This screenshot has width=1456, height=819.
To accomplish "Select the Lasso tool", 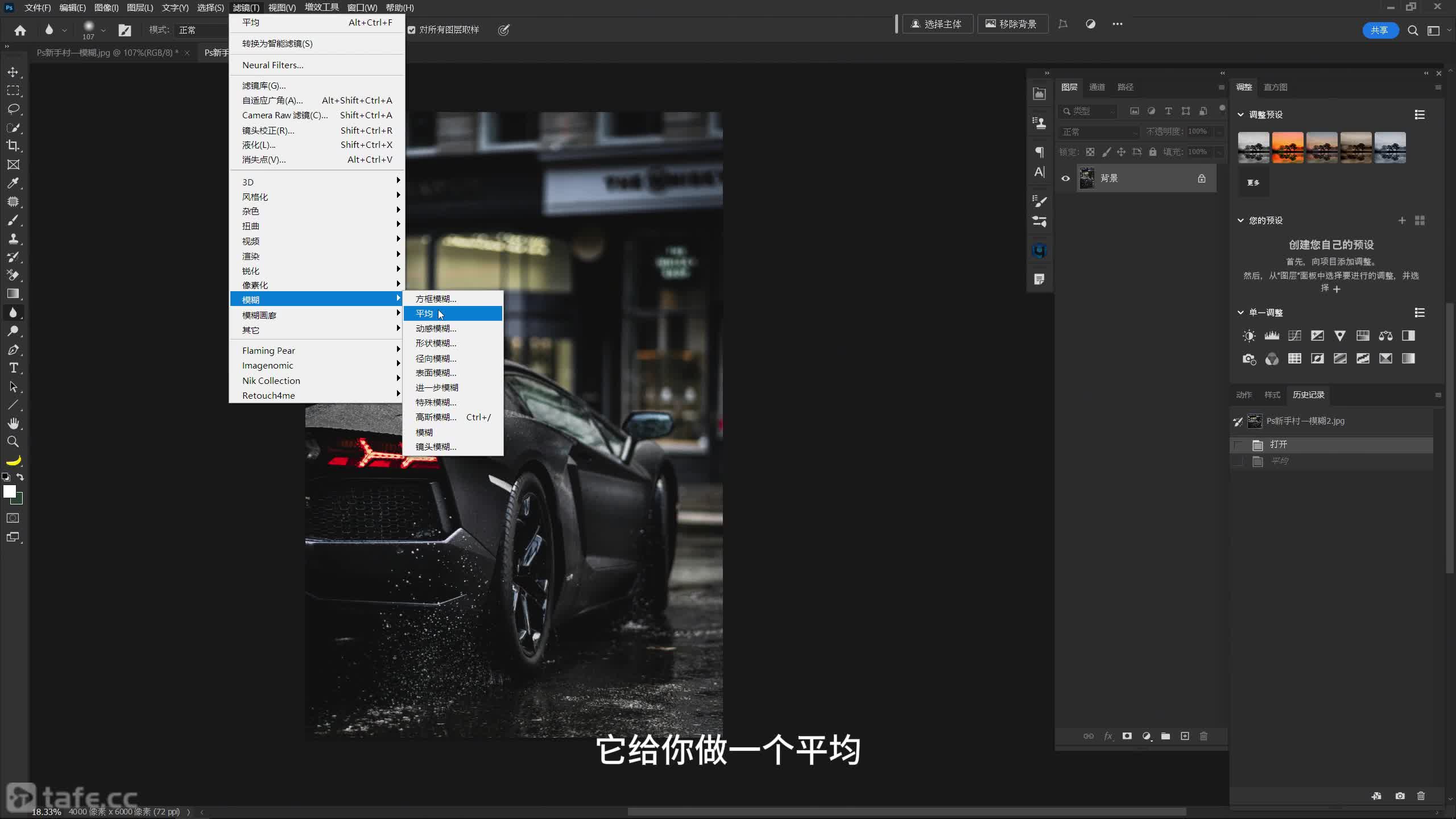I will click(x=13, y=109).
